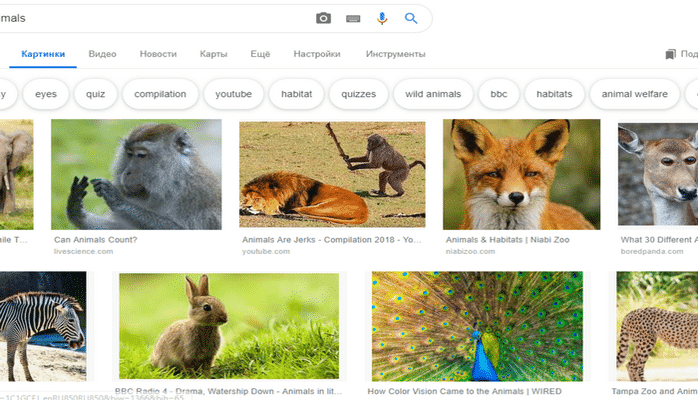The width and height of the screenshot is (698, 400).
Task: Select the compilation filter chip
Action: 160,94
